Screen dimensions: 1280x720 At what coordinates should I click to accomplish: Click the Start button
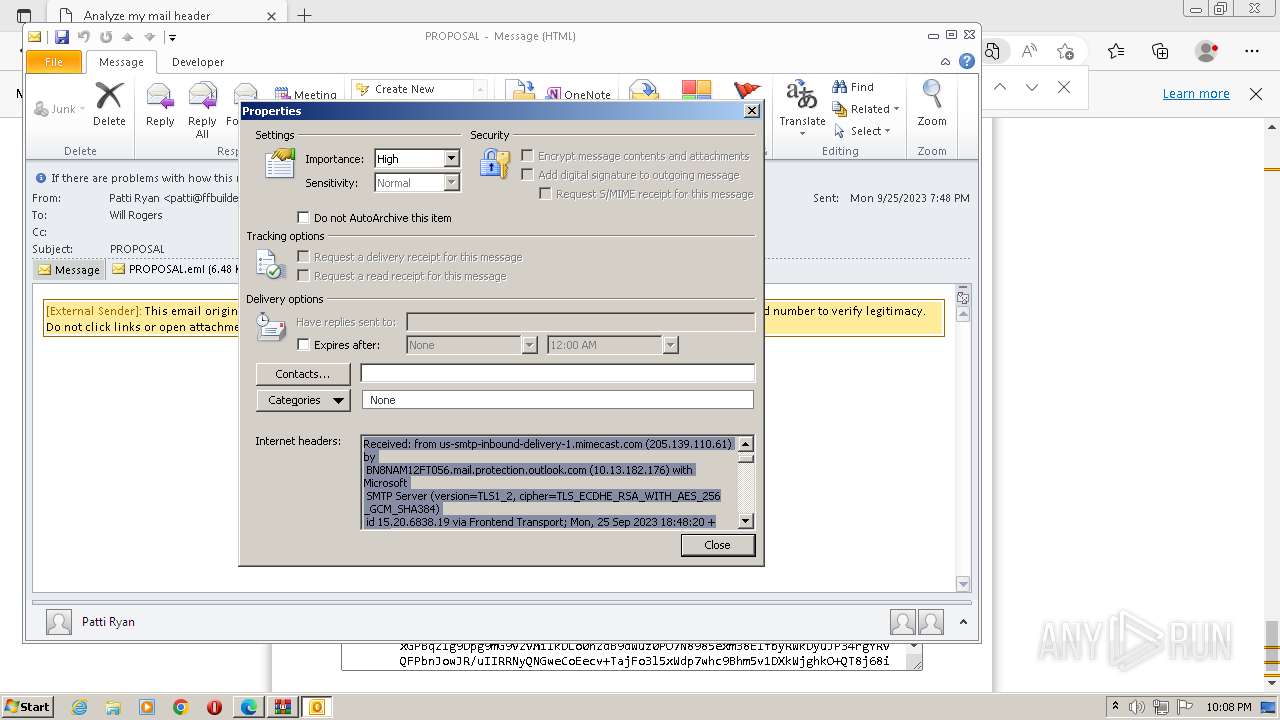[27, 707]
